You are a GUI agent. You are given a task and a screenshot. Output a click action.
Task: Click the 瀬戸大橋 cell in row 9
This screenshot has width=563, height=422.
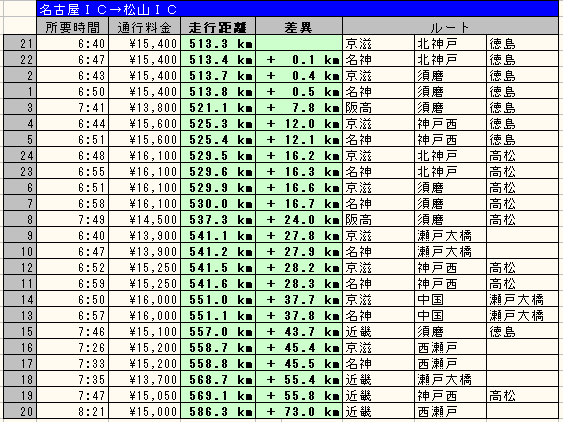pyautogui.click(x=450, y=235)
